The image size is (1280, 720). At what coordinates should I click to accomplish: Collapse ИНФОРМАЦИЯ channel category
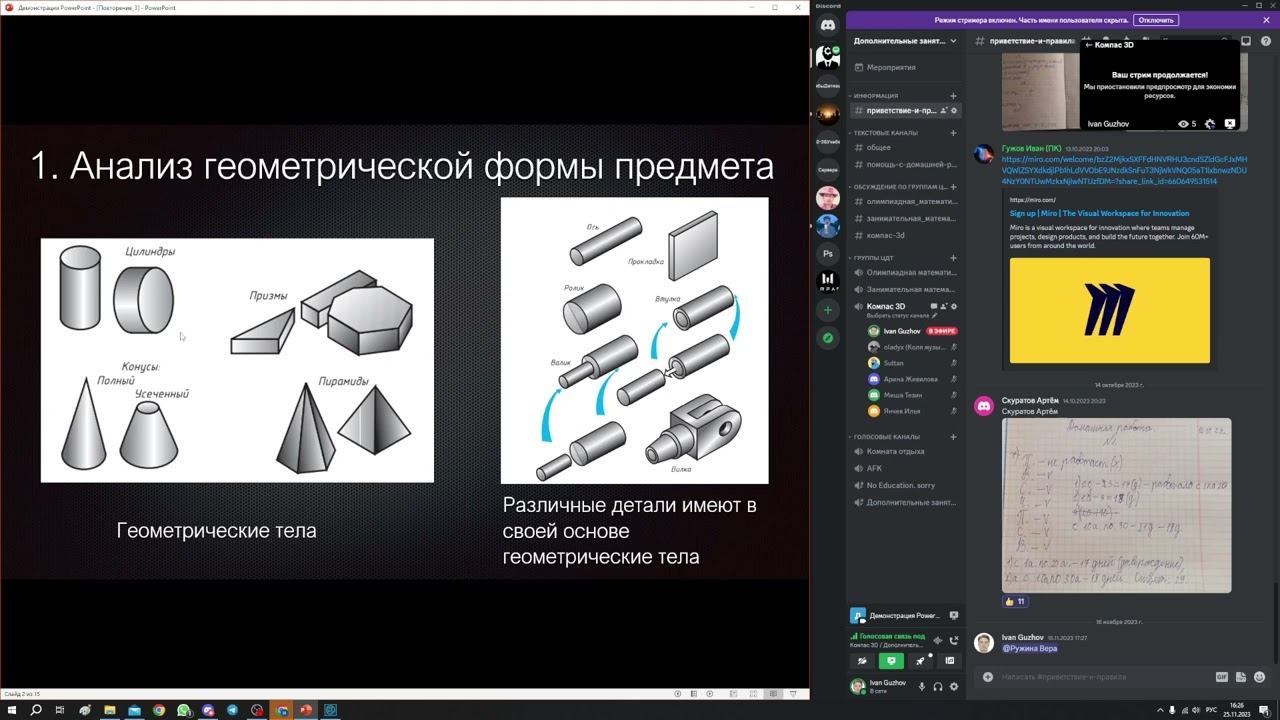pos(875,96)
